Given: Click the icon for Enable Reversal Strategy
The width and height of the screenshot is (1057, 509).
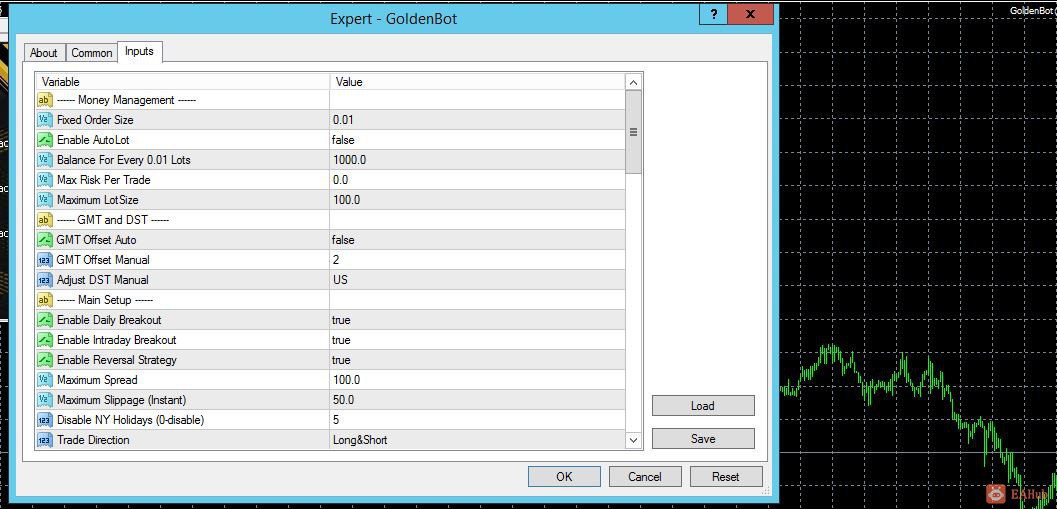Looking at the screenshot, I should click(x=44, y=360).
